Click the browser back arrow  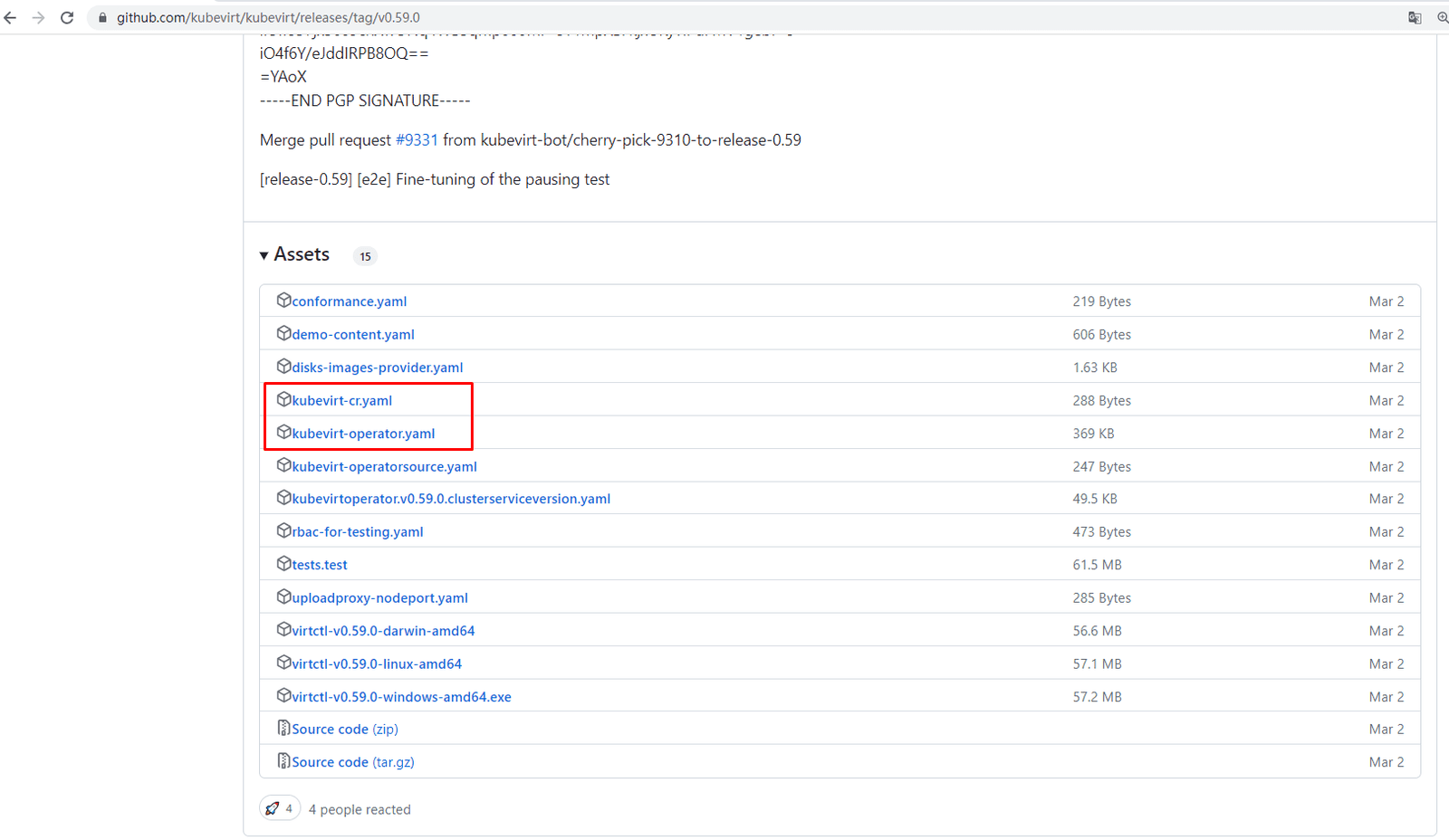pyautogui.click(x=11, y=17)
